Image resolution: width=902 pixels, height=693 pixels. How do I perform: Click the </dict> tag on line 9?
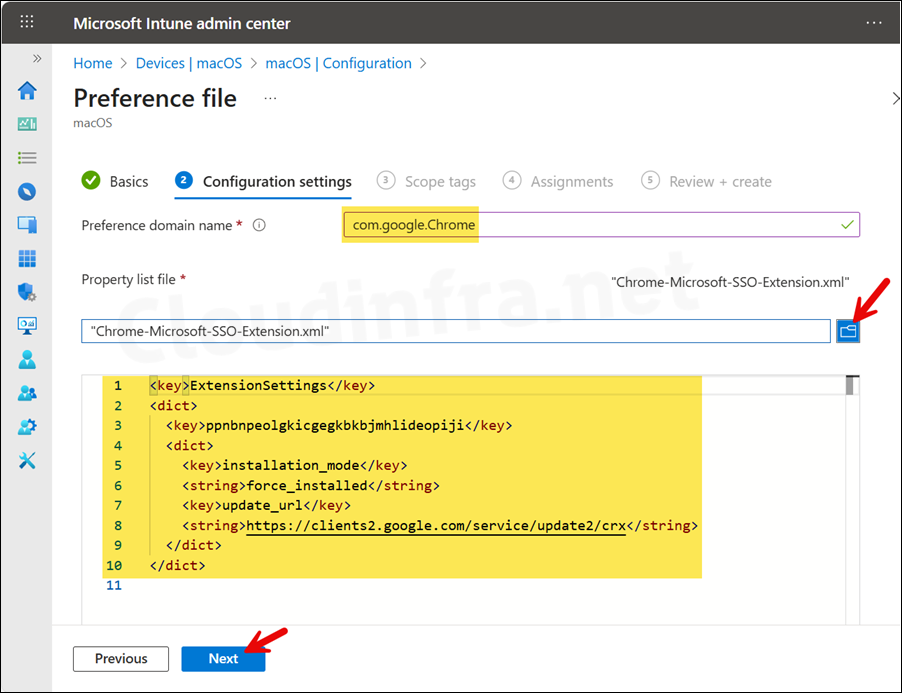[193, 545]
